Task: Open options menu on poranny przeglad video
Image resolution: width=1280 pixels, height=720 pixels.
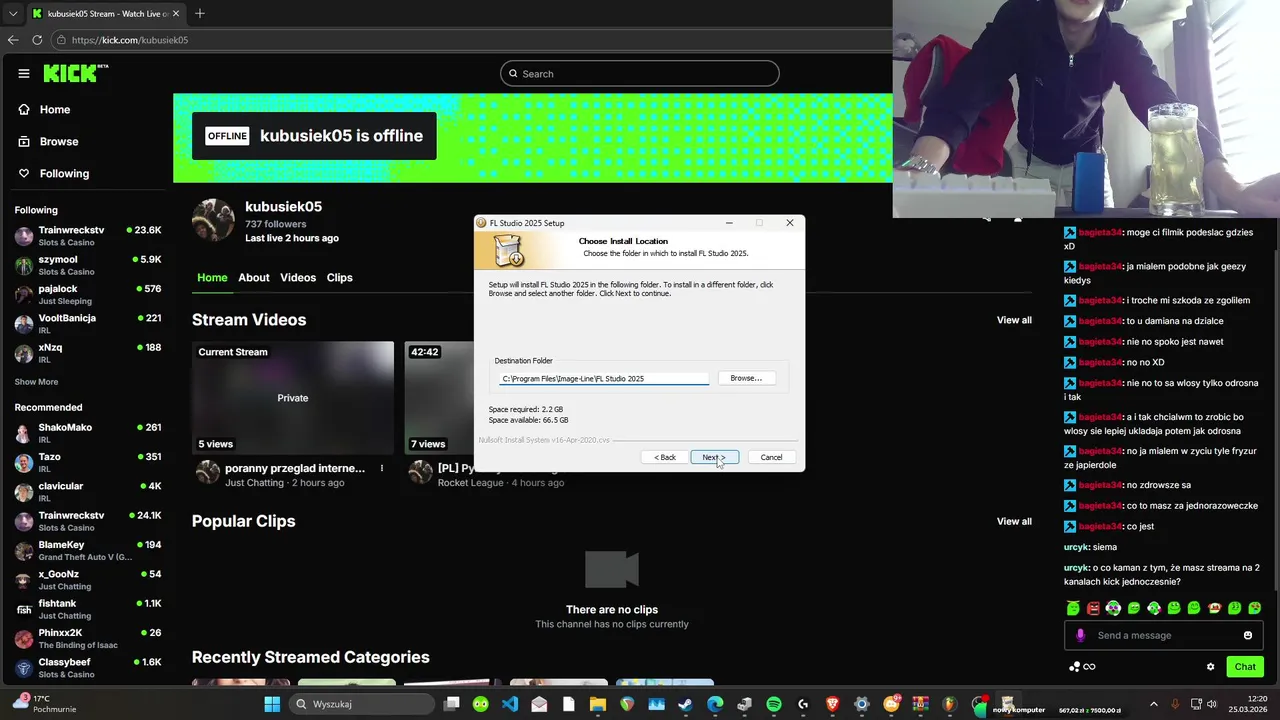Action: pos(381,468)
